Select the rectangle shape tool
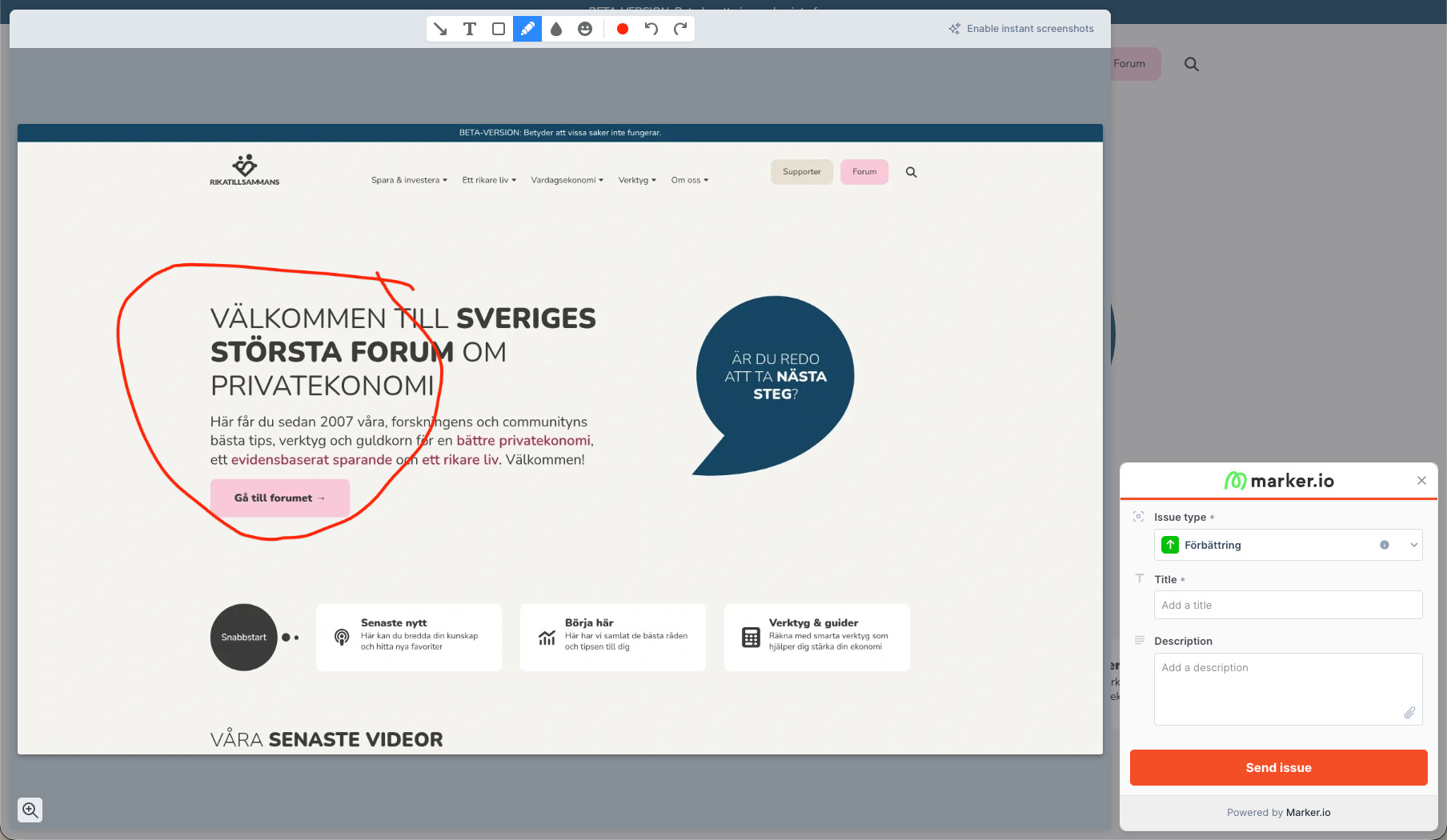The width and height of the screenshot is (1447, 840). [x=499, y=29]
